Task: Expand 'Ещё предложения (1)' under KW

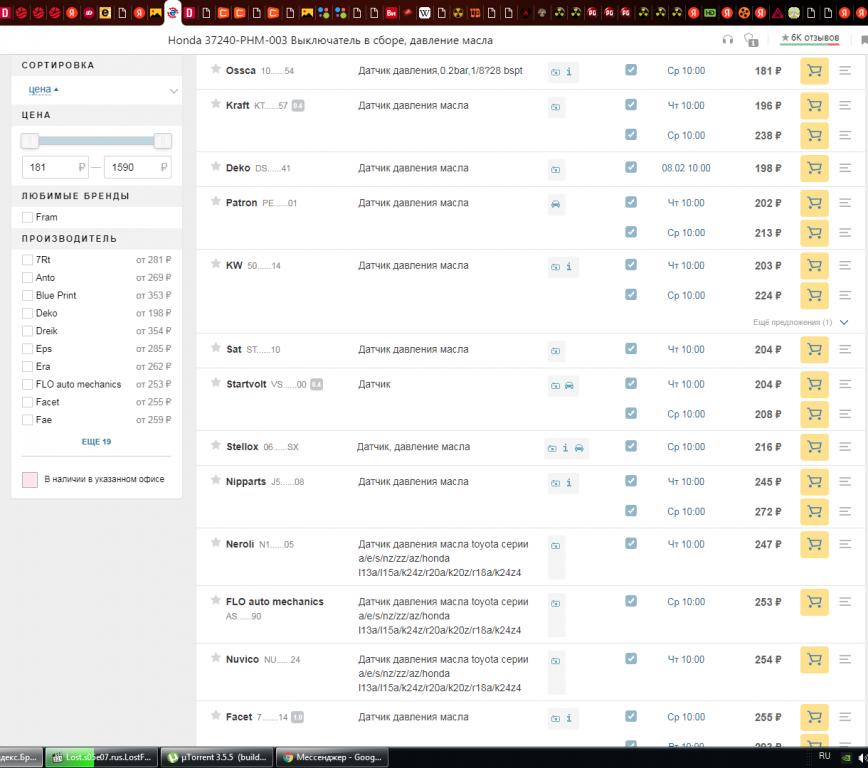Action: (x=800, y=322)
